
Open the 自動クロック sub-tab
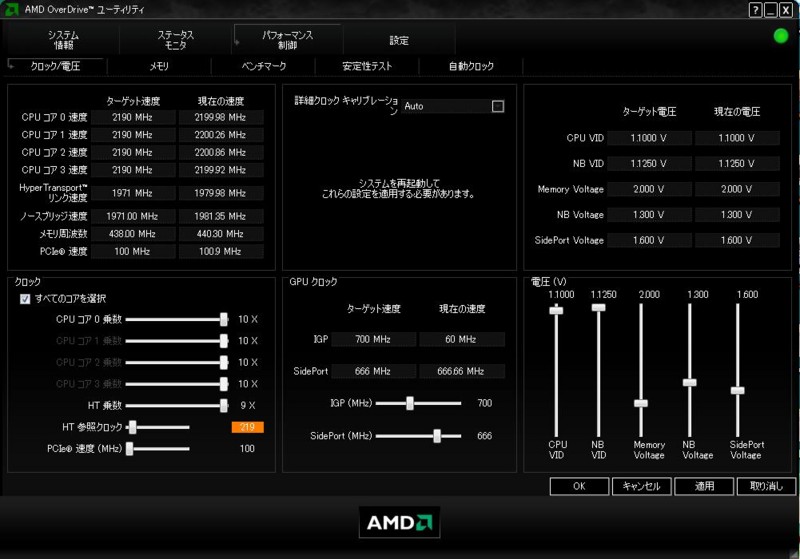tap(471, 66)
